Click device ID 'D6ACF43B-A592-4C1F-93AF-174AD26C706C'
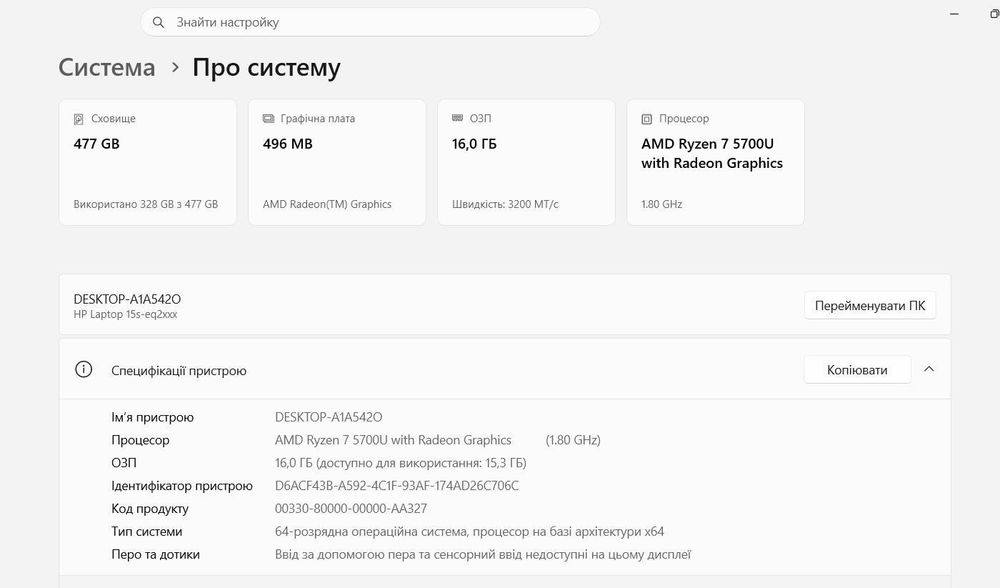The image size is (1000, 588). [397, 486]
